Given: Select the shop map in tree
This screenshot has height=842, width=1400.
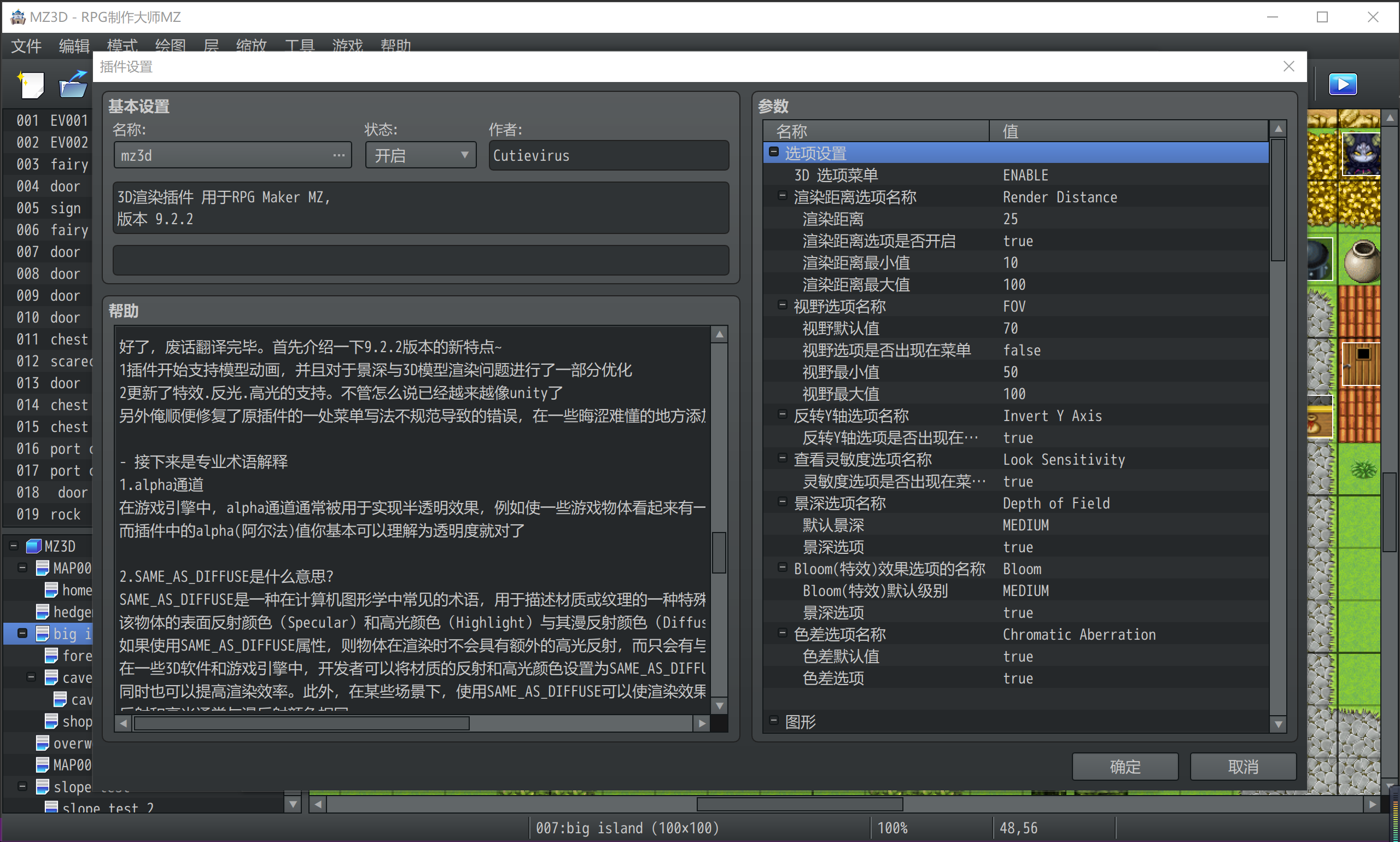Looking at the screenshot, I should (x=69, y=721).
